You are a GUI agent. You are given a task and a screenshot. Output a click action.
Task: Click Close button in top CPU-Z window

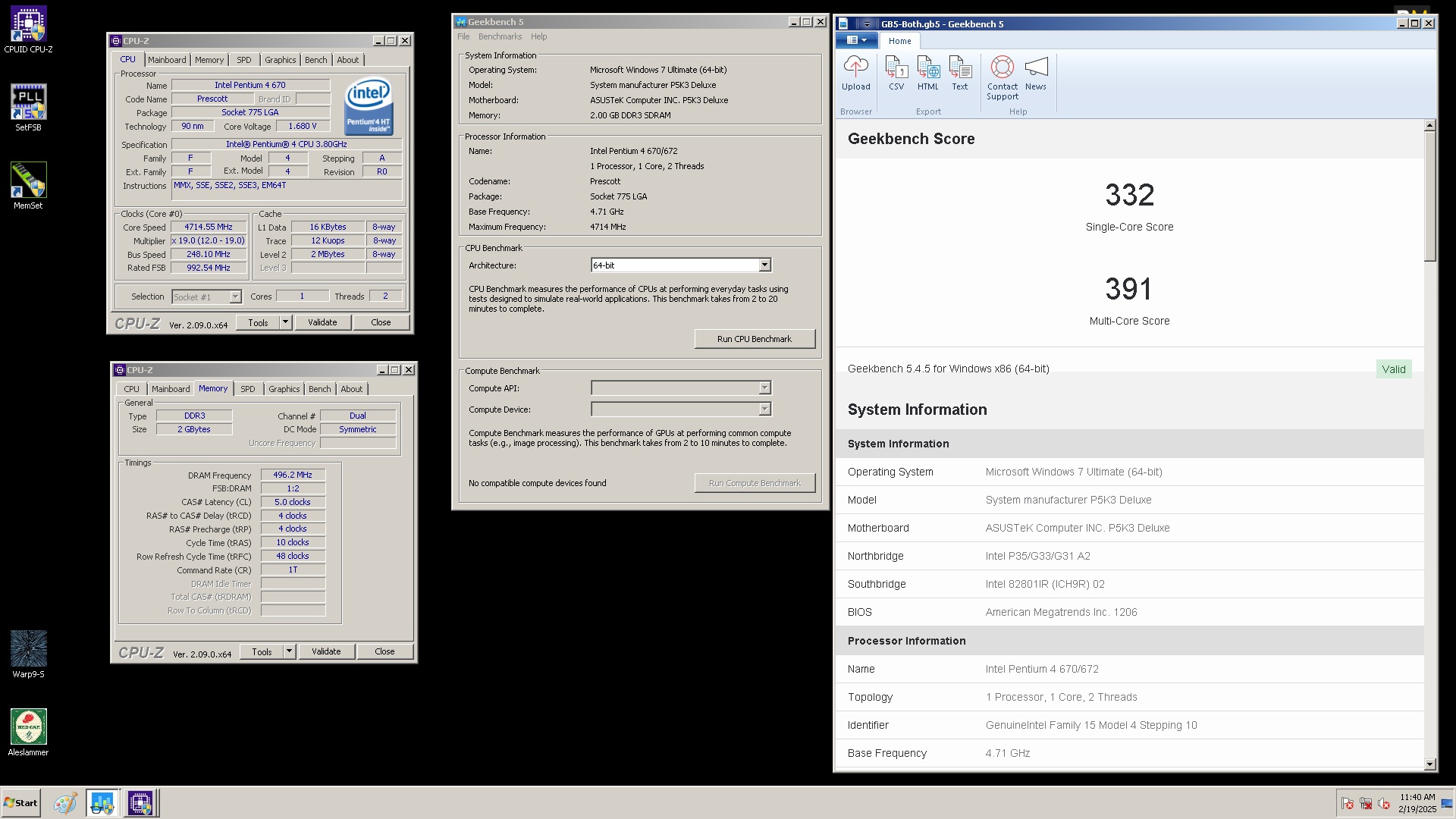[x=381, y=322]
